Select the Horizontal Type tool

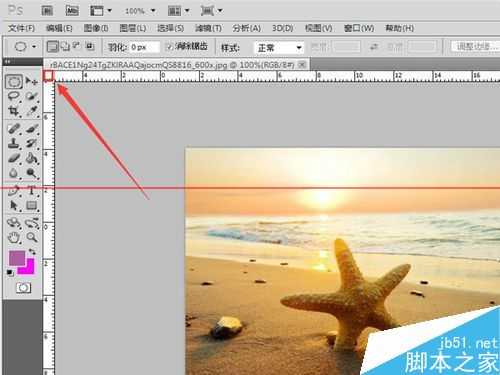pyautogui.click(x=32, y=190)
